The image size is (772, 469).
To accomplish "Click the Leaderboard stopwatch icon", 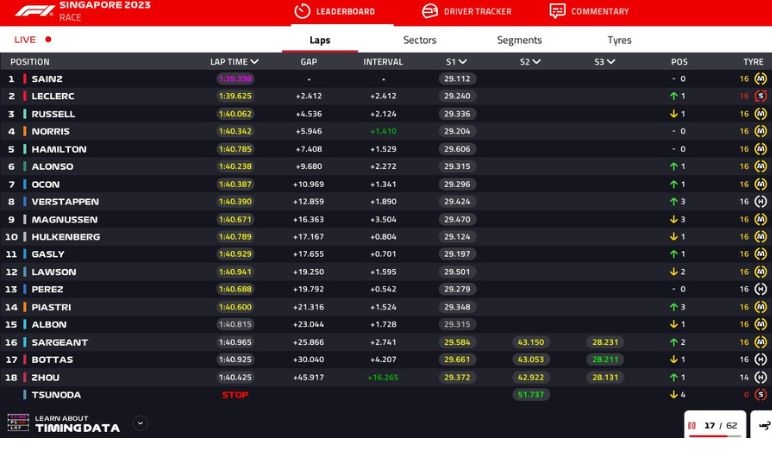I will (x=301, y=11).
